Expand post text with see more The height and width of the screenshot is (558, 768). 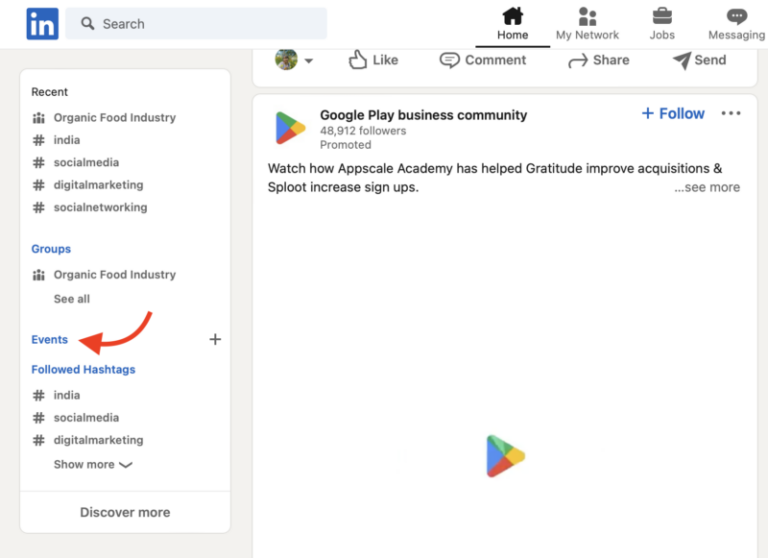pyautogui.click(x=707, y=187)
